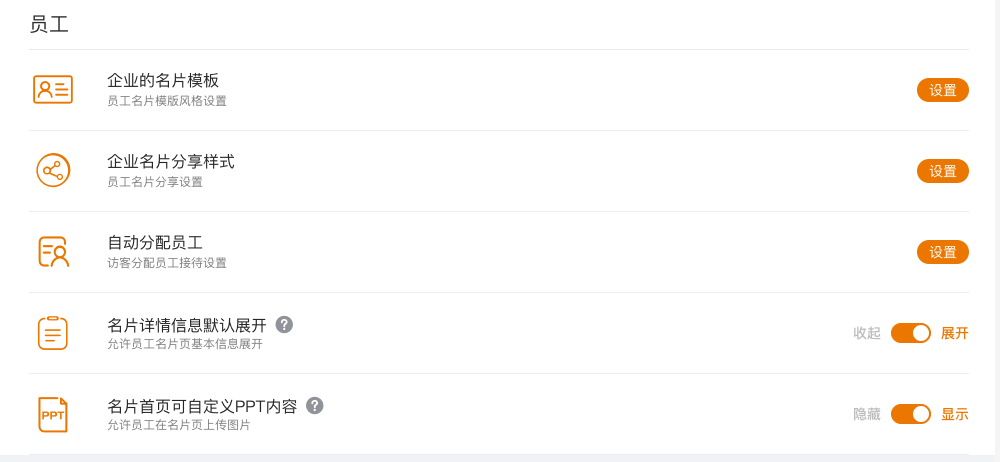Click the 企业名片分享样式 title text

(171, 162)
